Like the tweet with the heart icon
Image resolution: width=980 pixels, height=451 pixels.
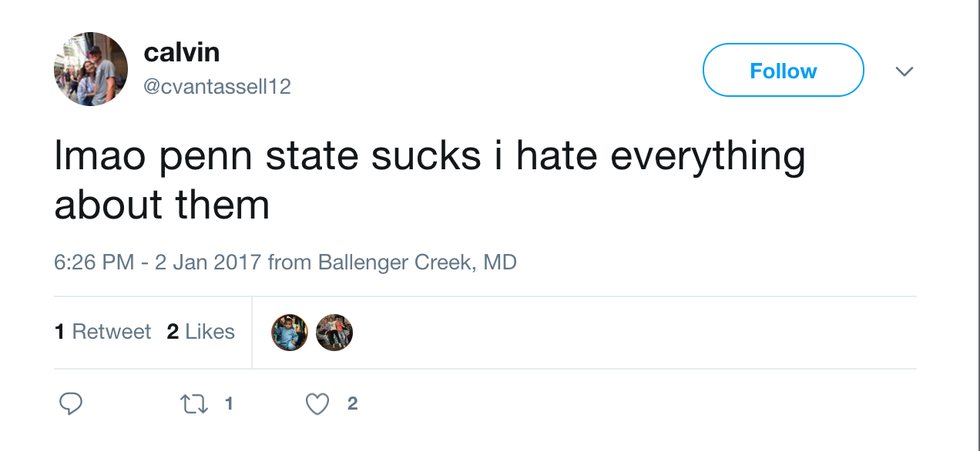(317, 404)
